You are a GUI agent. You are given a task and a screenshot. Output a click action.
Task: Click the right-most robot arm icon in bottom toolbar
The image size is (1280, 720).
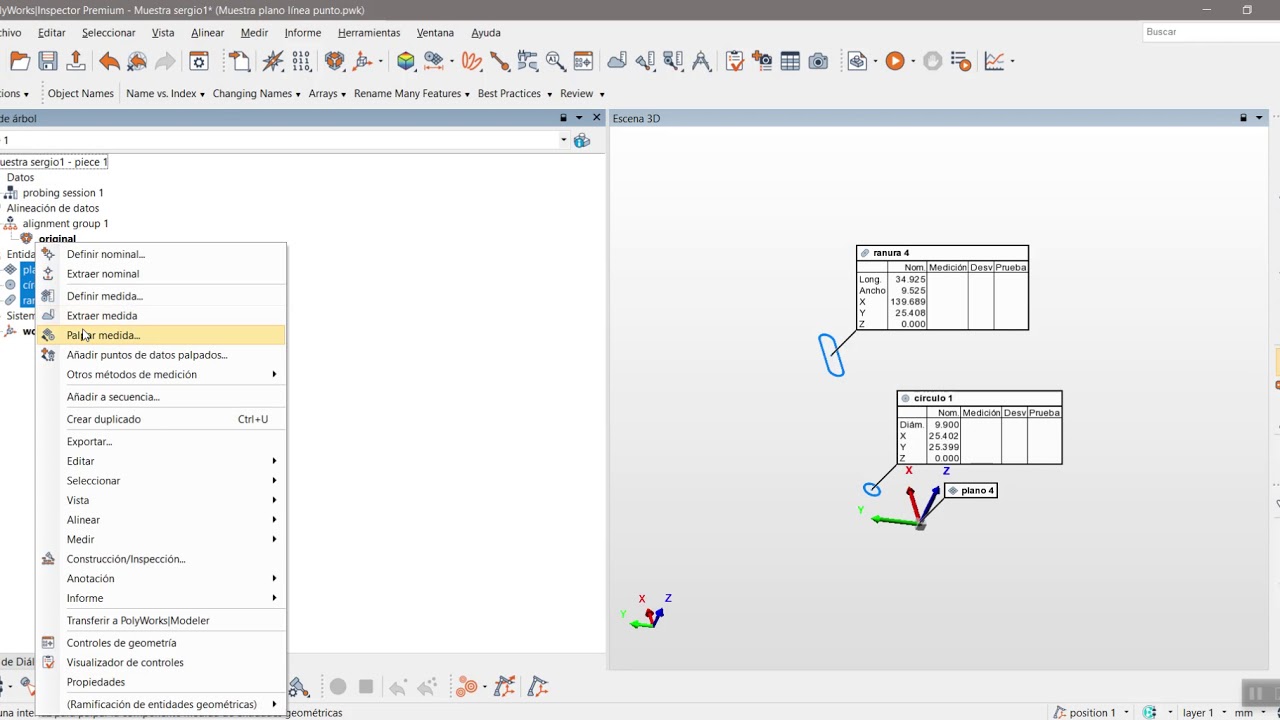(538, 687)
